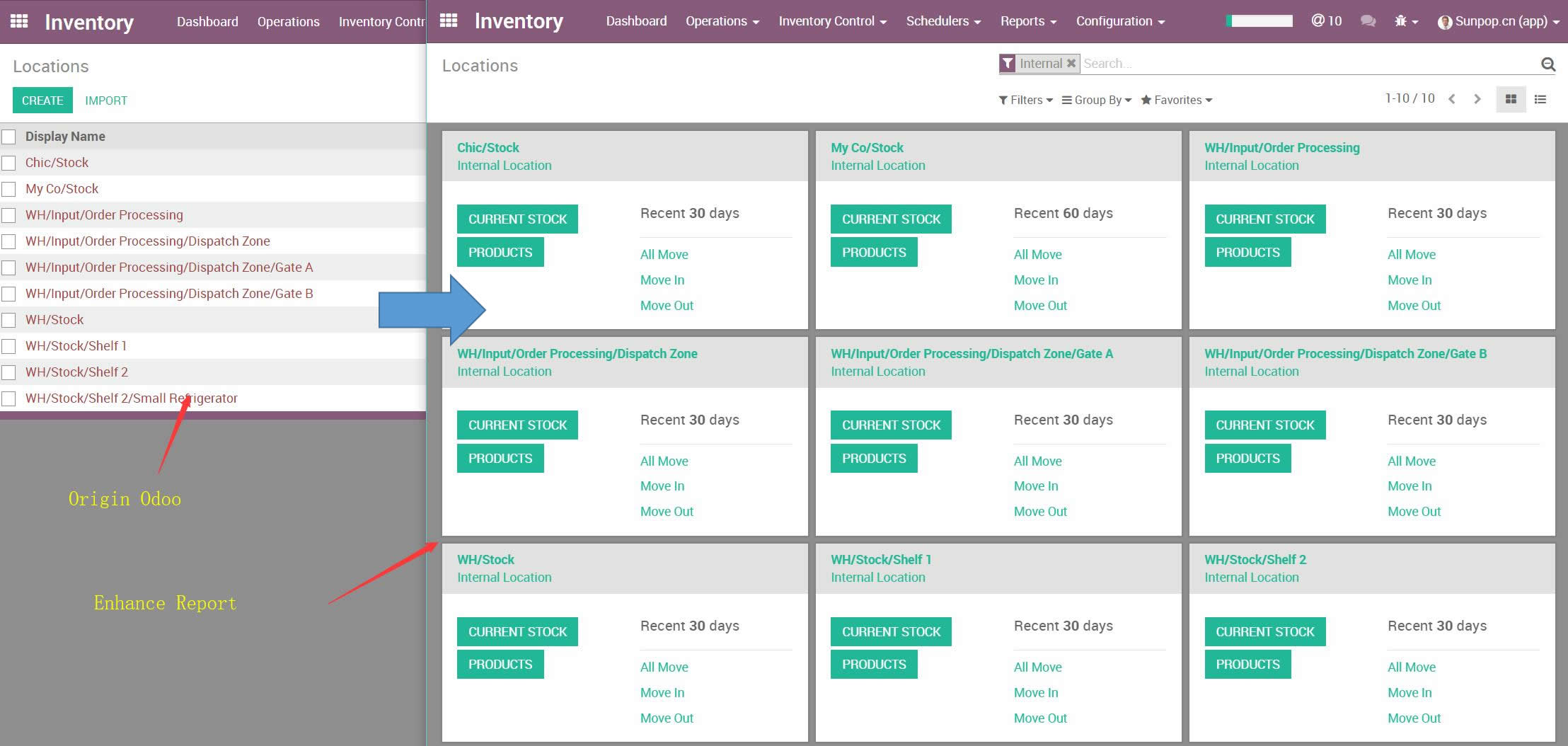Remove the Internal filter tag
Image resolution: width=1568 pixels, height=746 pixels.
(x=1071, y=64)
